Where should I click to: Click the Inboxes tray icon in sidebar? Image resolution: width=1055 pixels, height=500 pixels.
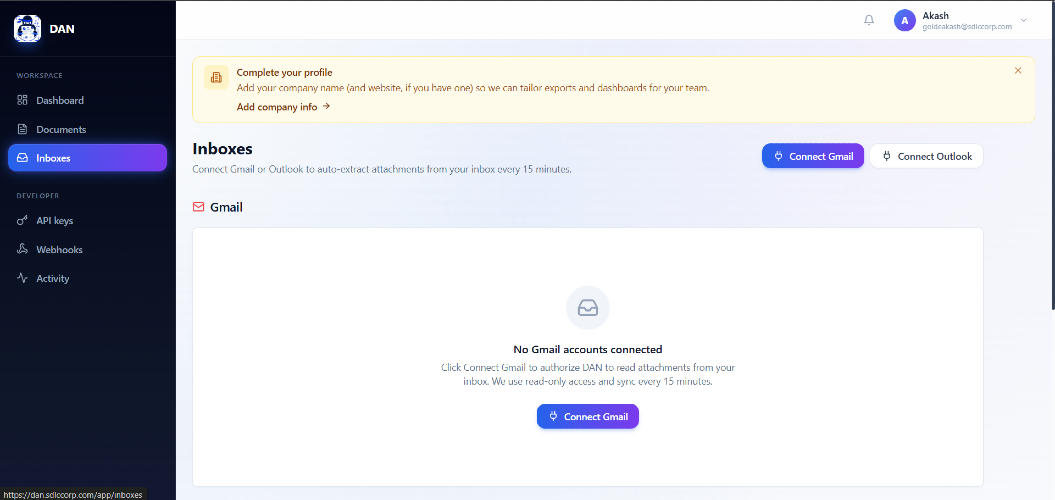22,158
